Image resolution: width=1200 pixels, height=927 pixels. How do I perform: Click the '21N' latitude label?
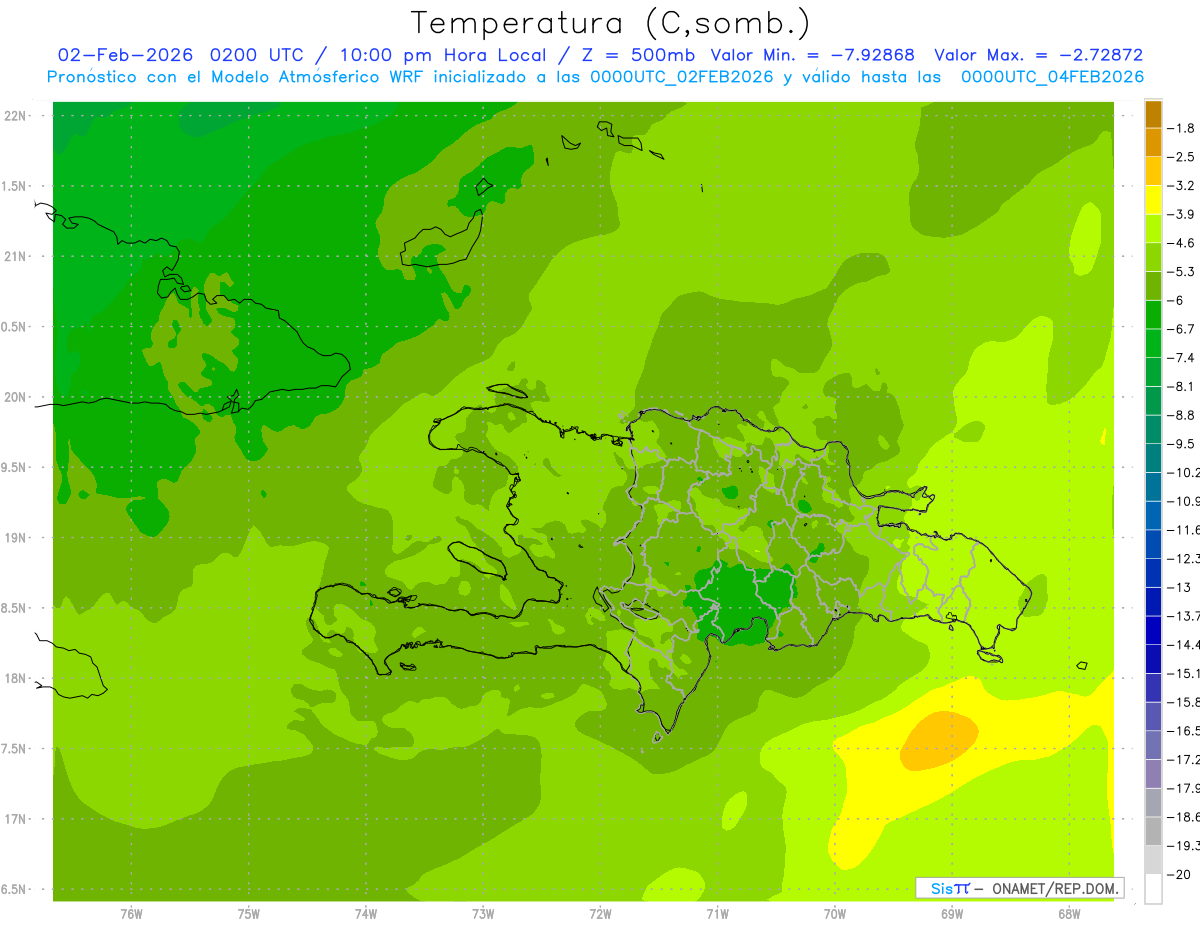[16, 256]
